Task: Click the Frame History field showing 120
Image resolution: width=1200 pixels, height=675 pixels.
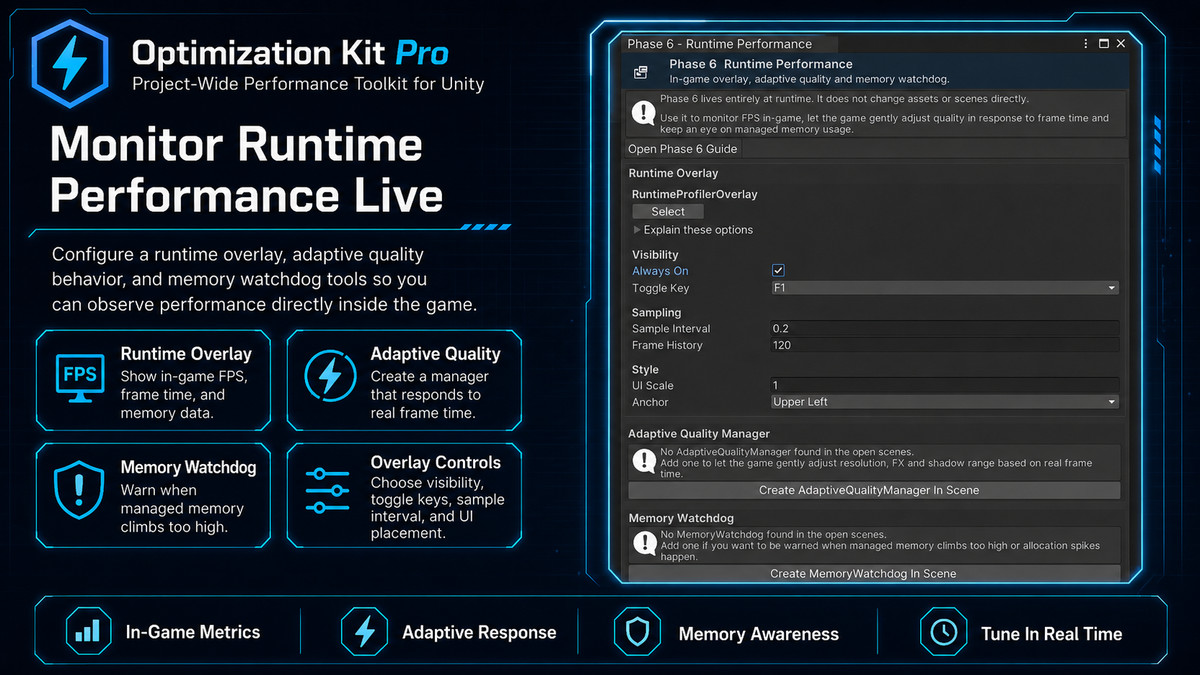Action: [944, 345]
